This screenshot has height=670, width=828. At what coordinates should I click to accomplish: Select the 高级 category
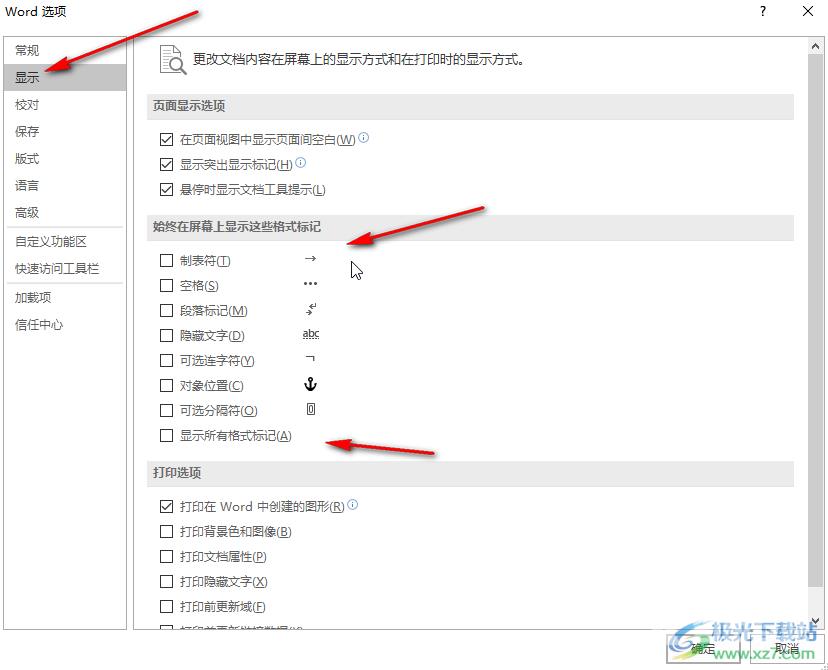tap(64, 212)
